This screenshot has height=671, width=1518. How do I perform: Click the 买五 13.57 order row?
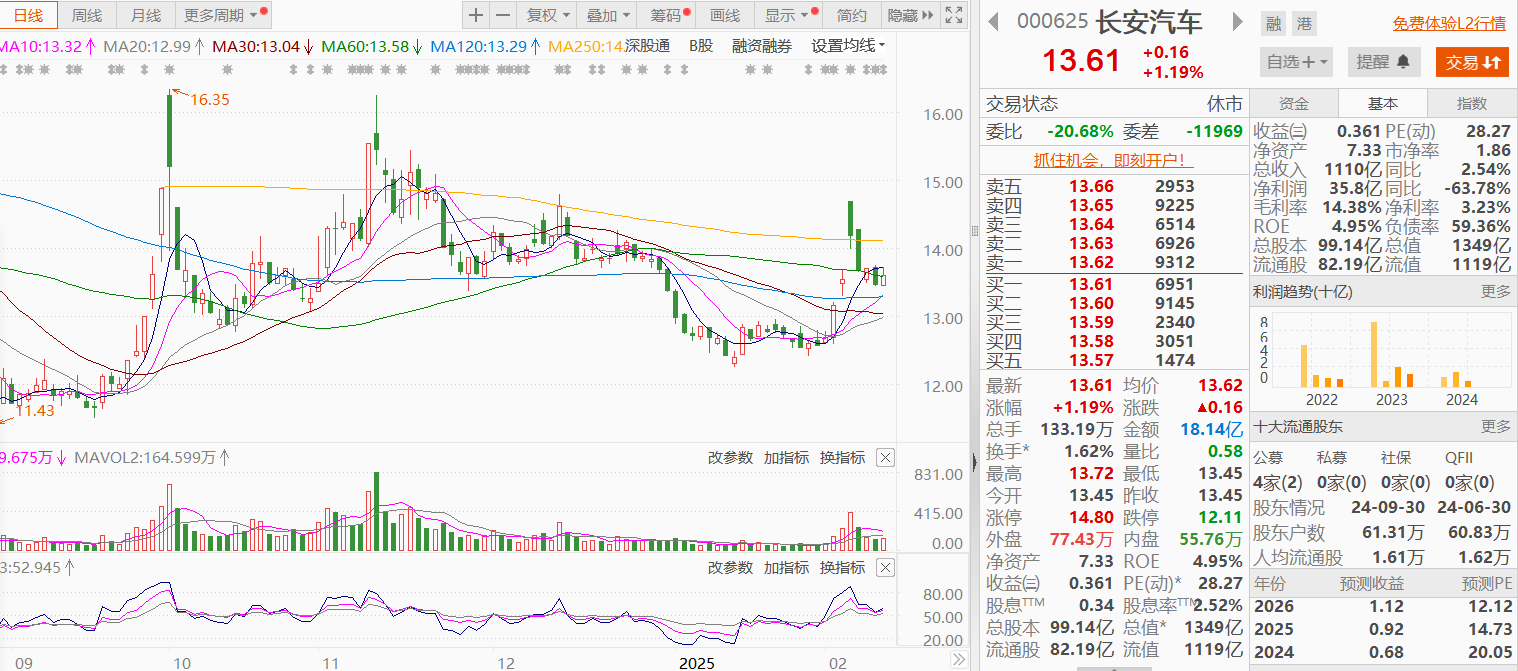(1113, 360)
